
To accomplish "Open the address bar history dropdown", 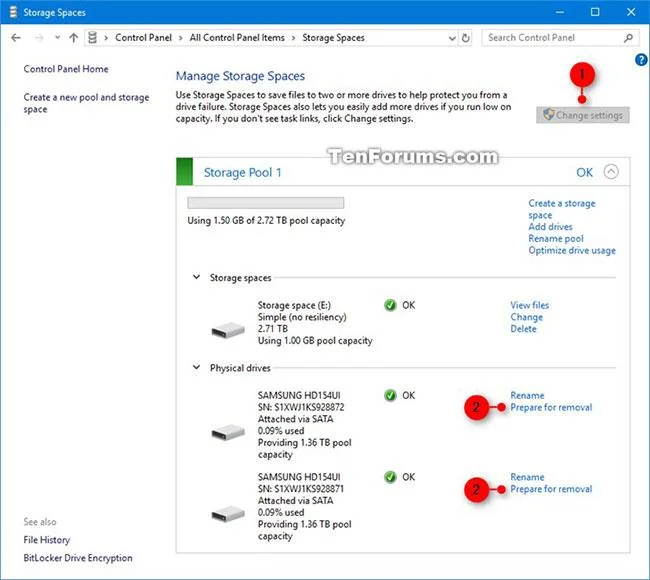I will pos(452,38).
